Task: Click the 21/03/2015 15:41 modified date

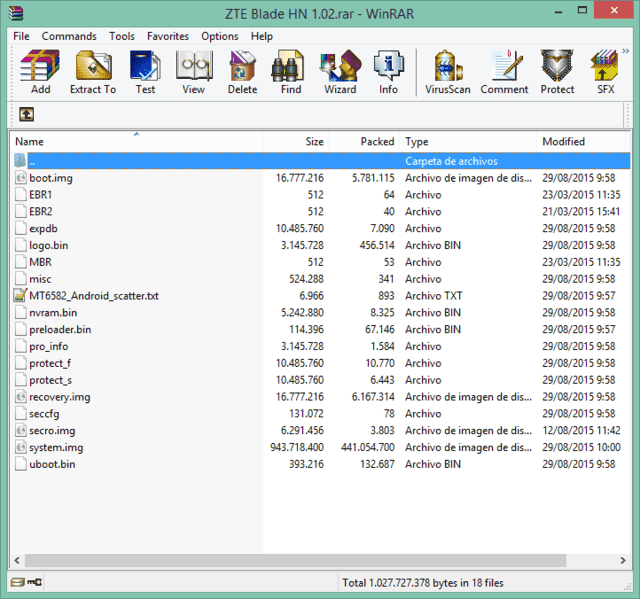Action: pos(581,211)
